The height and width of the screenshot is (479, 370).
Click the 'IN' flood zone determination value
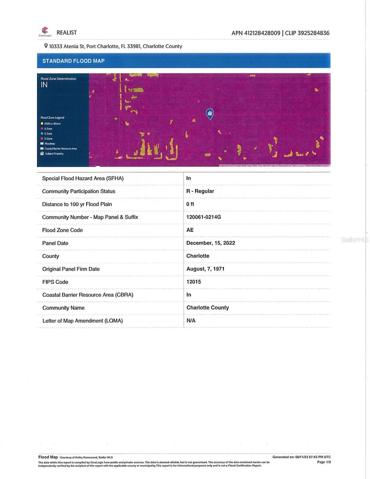[x=44, y=85]
